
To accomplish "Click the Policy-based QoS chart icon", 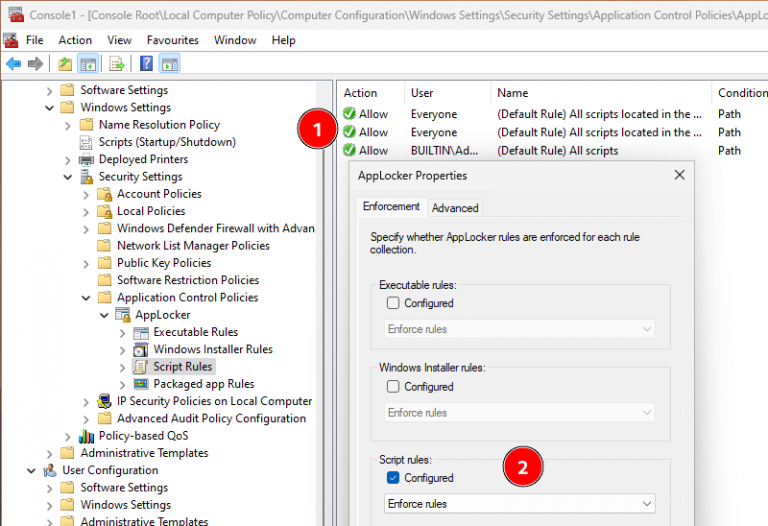I will 86,436.
